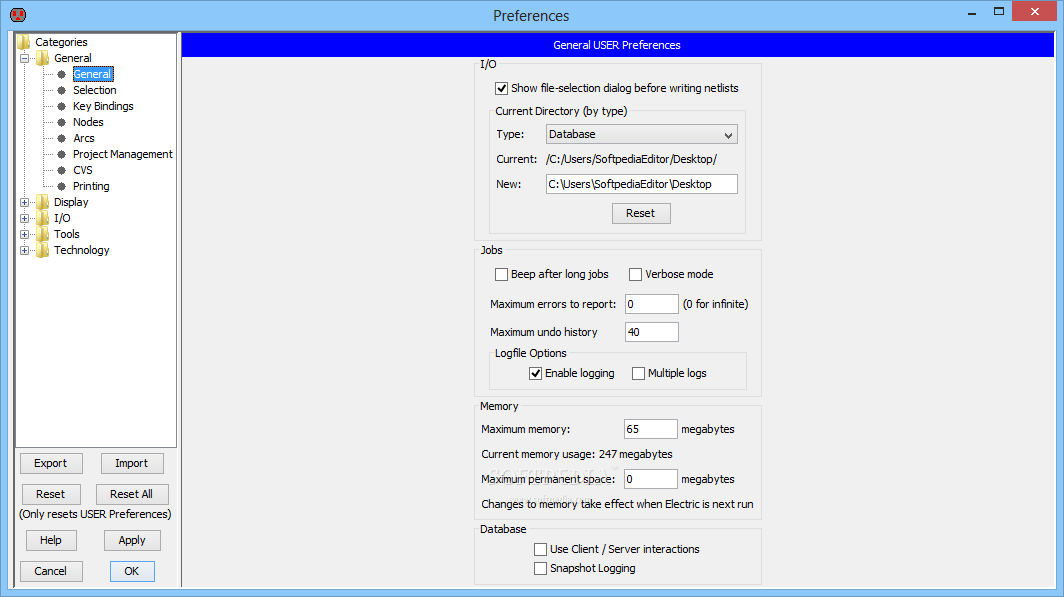Expand the Display category node
The width and height of the screenshot is (1064, 597).
point(24,202)
